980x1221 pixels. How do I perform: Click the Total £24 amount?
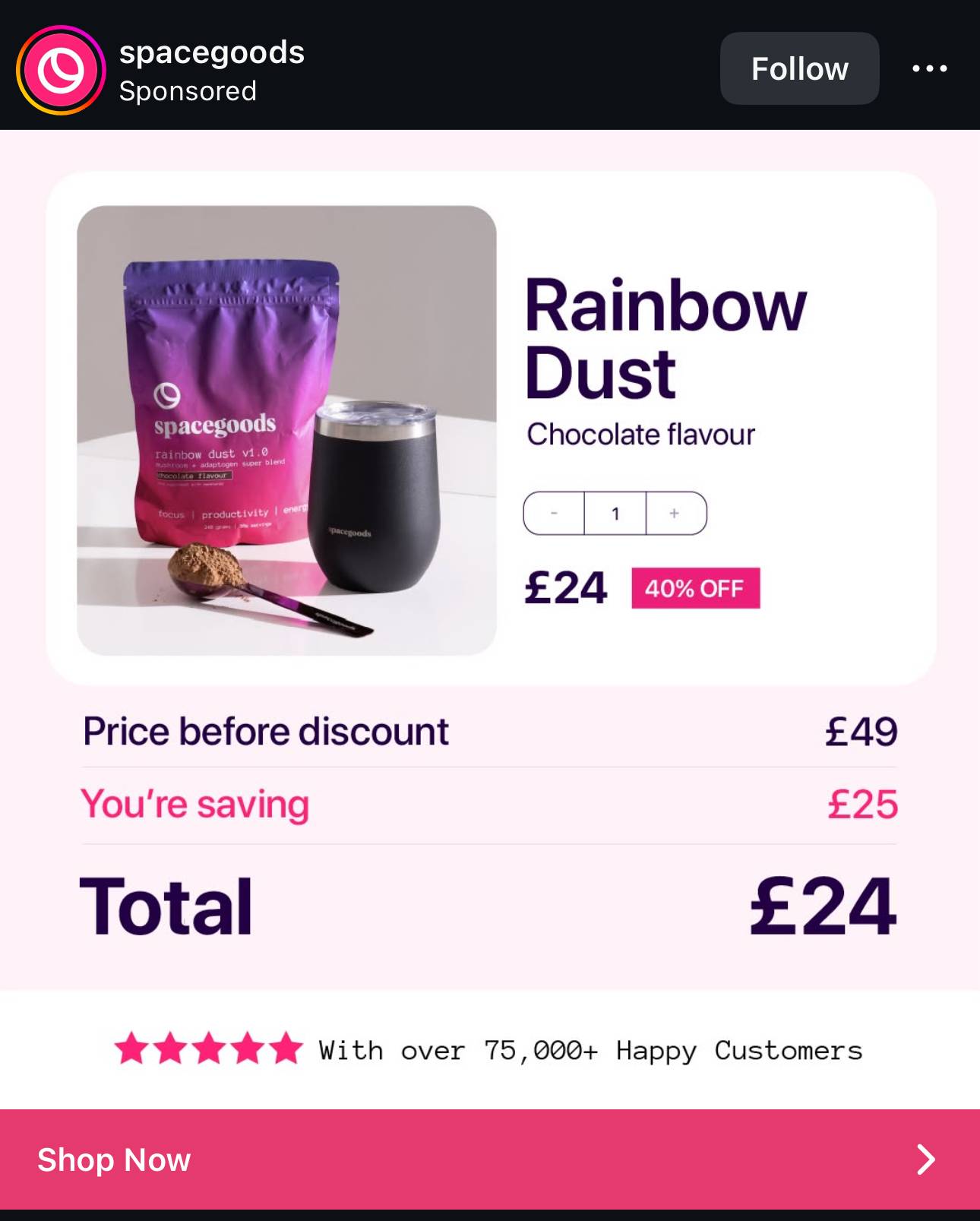click(823, 906)
